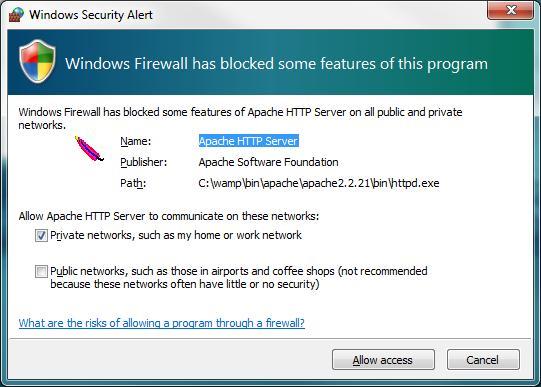Enable Private networks checkbox
This screenshot has height=387, width=541.
coord(41,236)
